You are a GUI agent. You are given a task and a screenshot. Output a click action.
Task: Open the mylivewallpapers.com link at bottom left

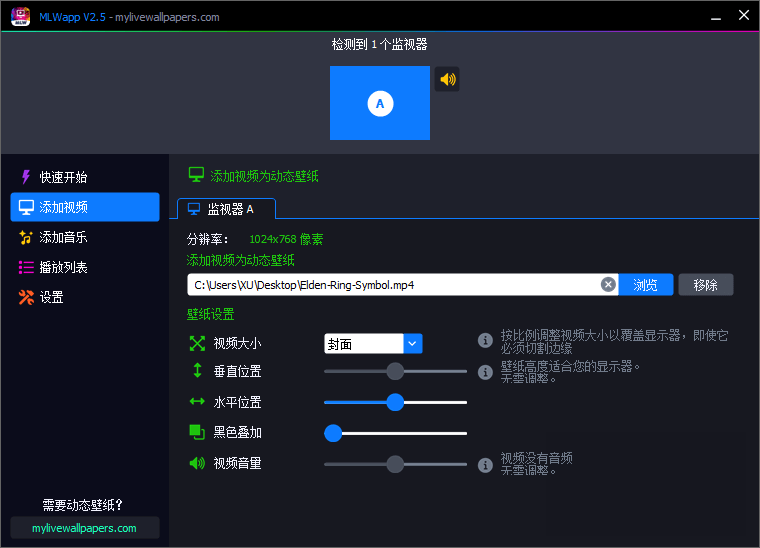coord(85,528)
